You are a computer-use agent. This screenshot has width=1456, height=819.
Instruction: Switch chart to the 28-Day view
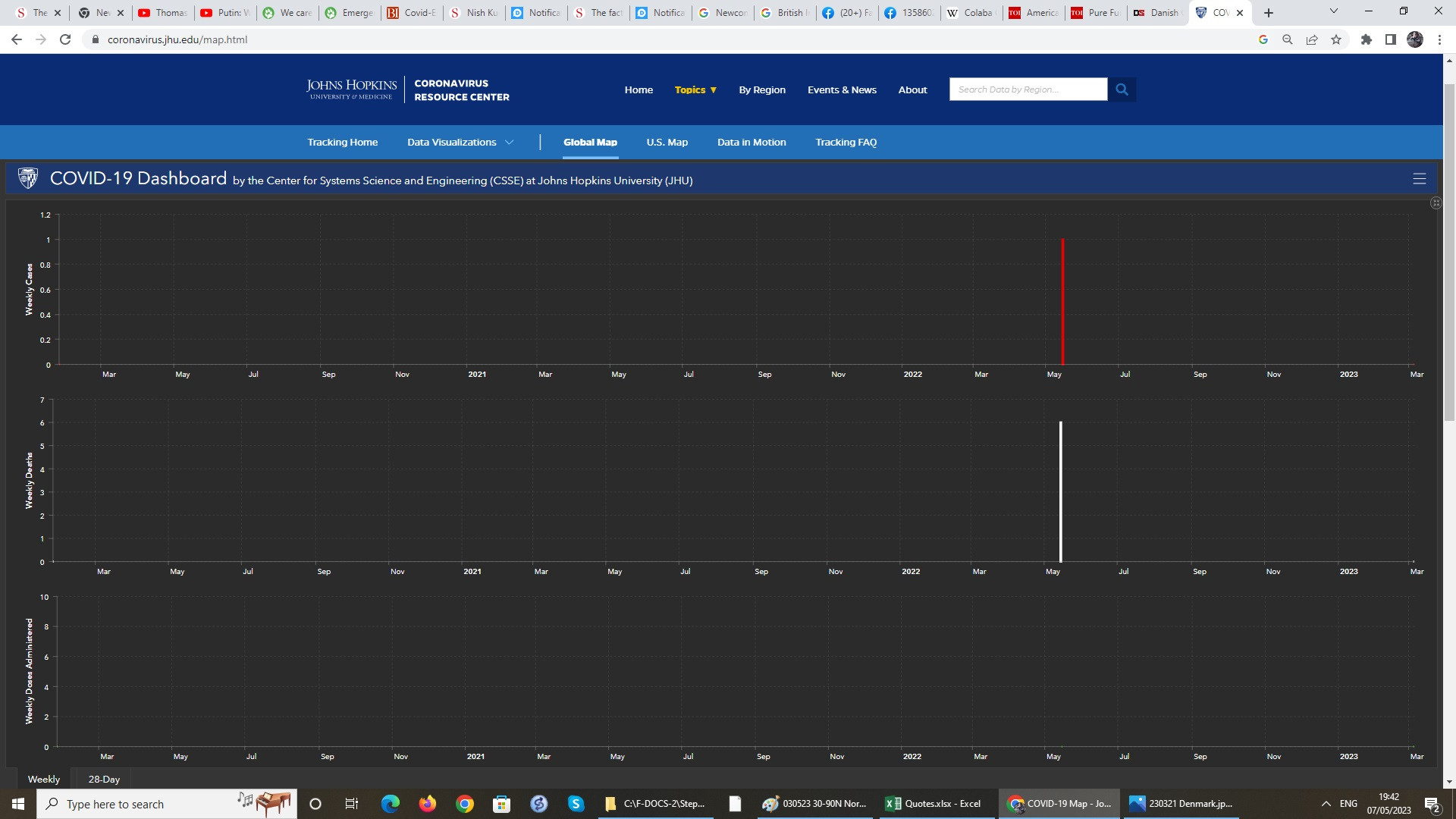pos(104,779)
